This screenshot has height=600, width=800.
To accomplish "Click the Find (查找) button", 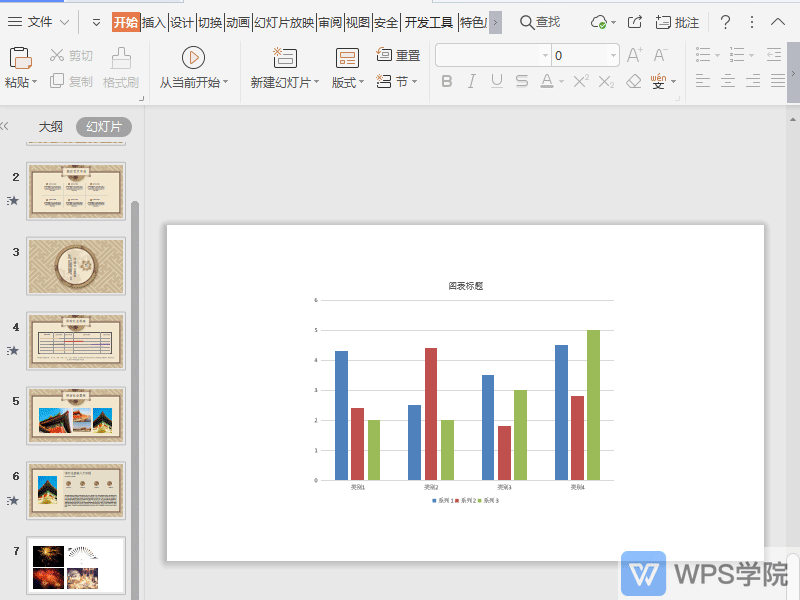I will pyautogui.click(x=540, y=22).
